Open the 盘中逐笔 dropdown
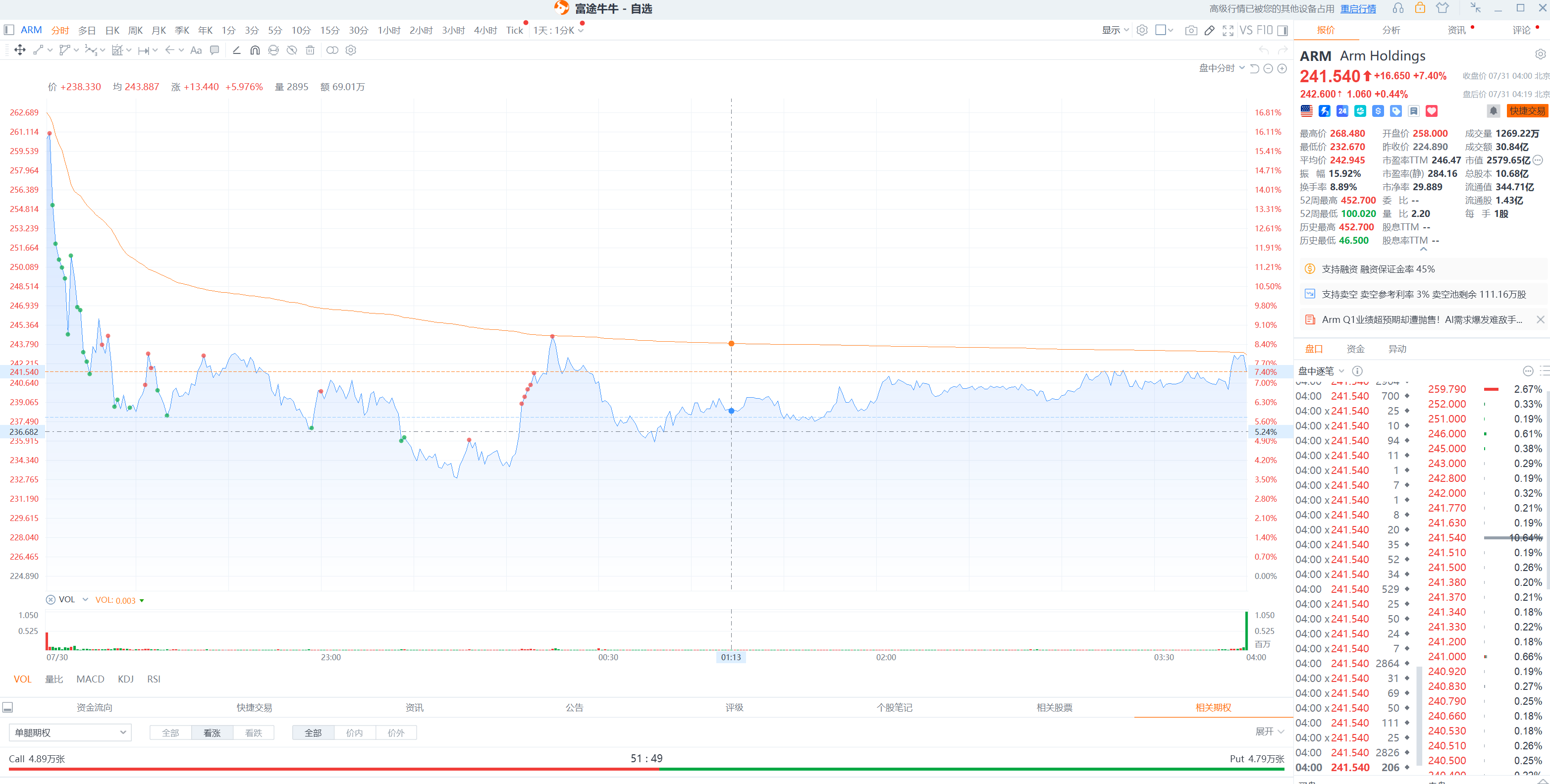 click(x=1321, y=370)
